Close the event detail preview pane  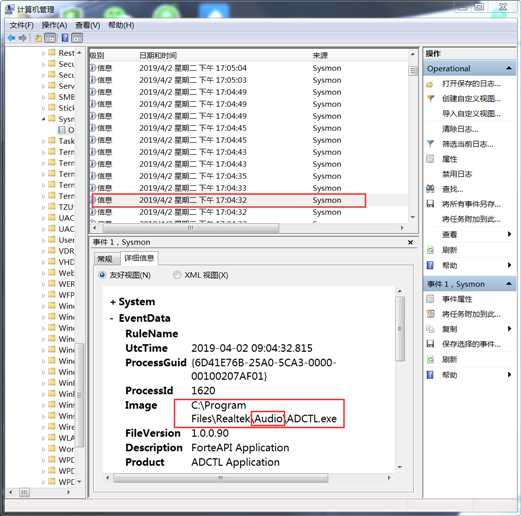[x=411, y=242]
